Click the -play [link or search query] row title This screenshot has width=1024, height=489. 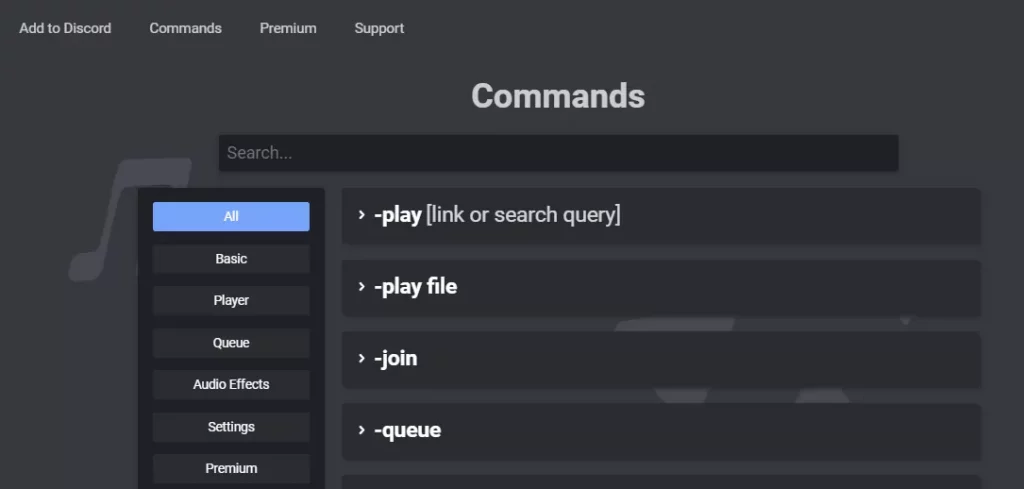pyautogui.click(x=497, y=215)
